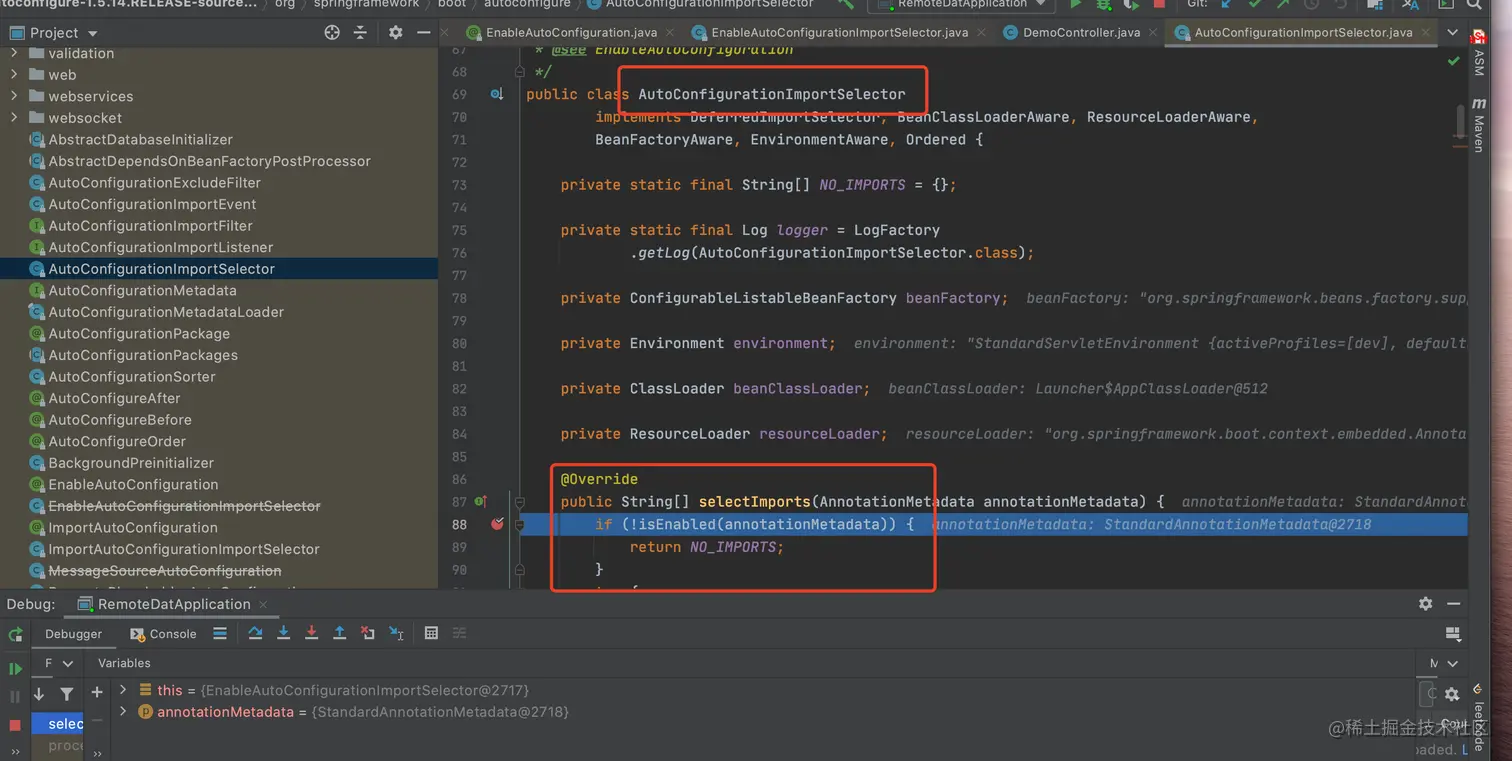Close the DemoController.java tab
Image resolution: width=1512 pixels, height=761 pixels.
(1151, 32)
